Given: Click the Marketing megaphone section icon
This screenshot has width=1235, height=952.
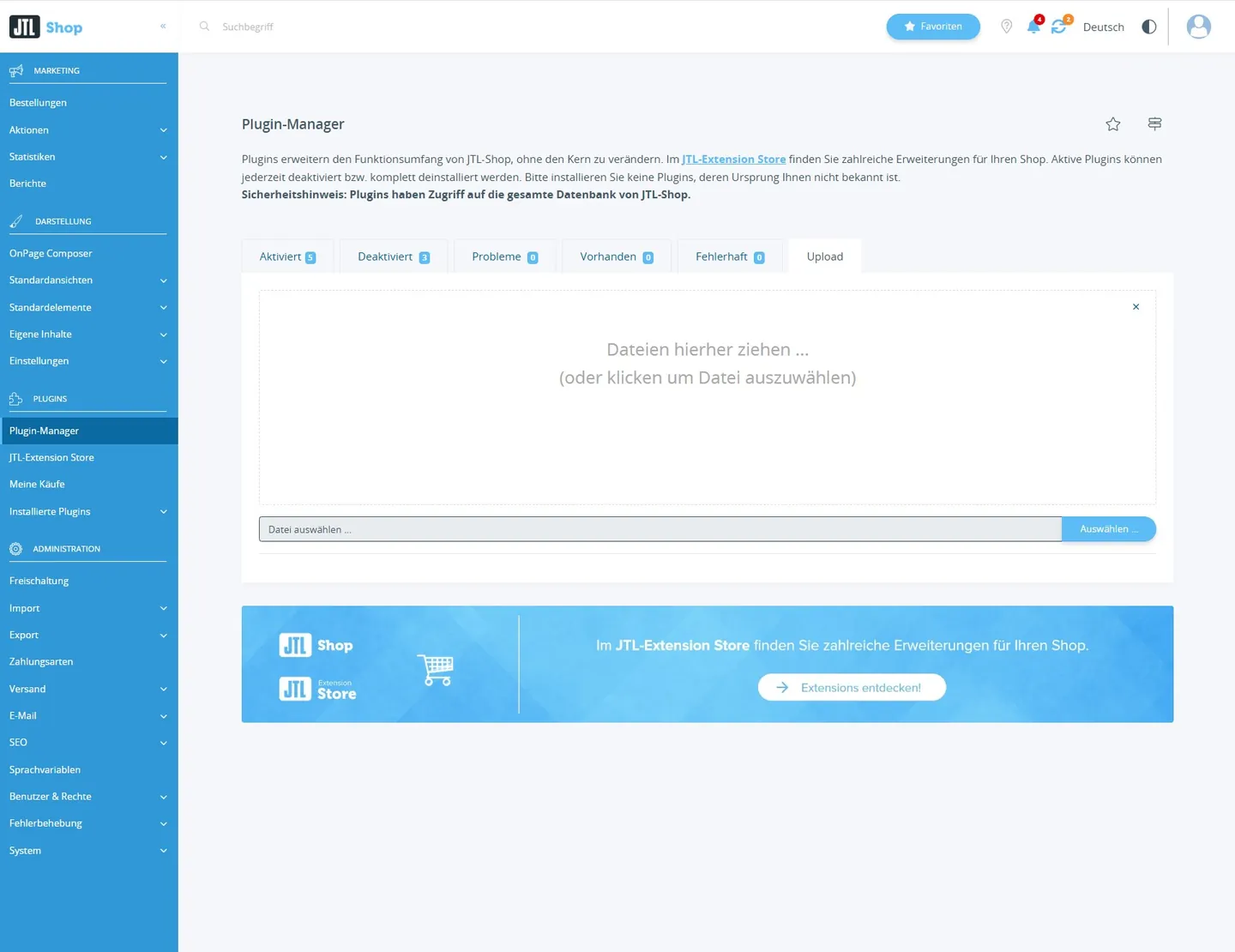Looking at the screenshot, I should (x=16, y=70).
